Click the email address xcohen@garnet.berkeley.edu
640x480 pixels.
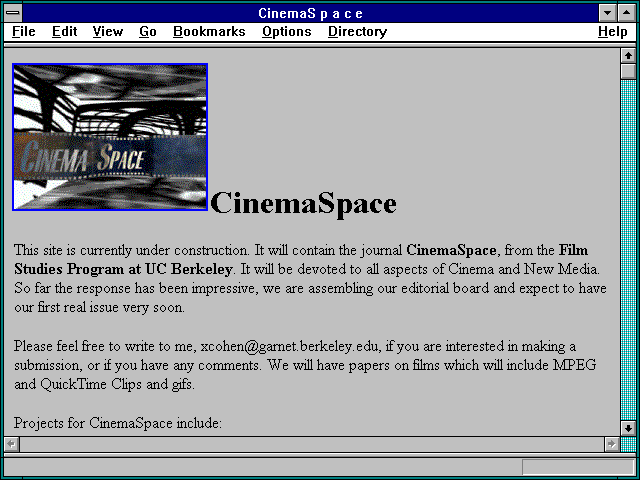click(289, 347)
